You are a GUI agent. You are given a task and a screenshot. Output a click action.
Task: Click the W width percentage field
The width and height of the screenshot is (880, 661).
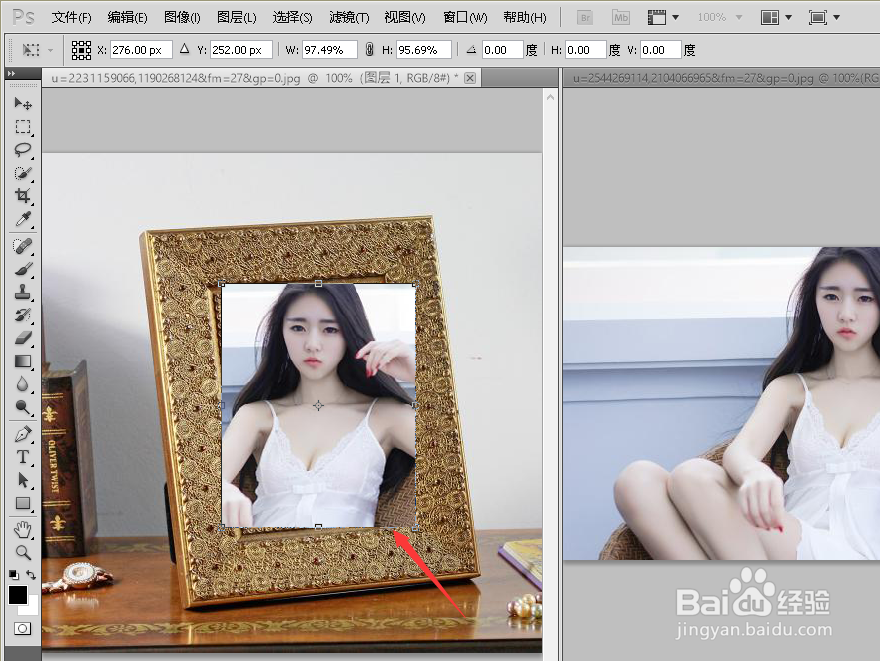pos(329,50)
